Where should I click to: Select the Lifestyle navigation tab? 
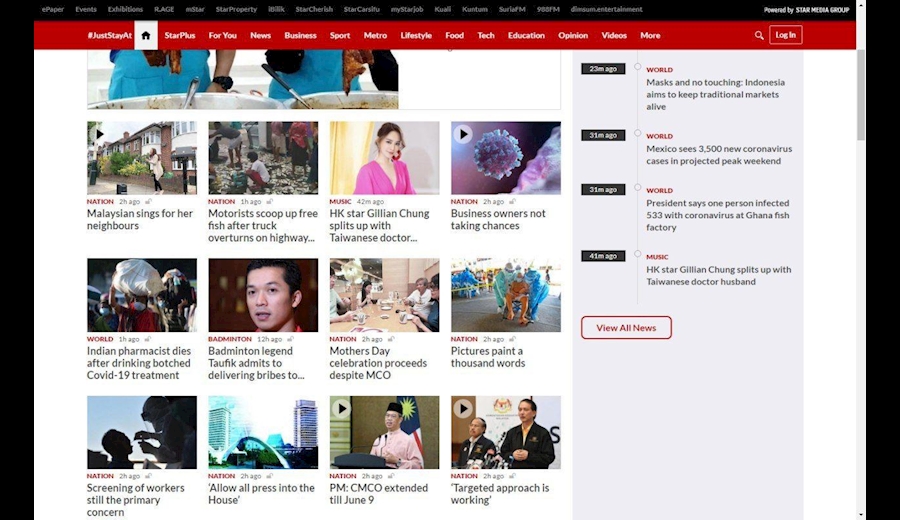pos(416,35)
